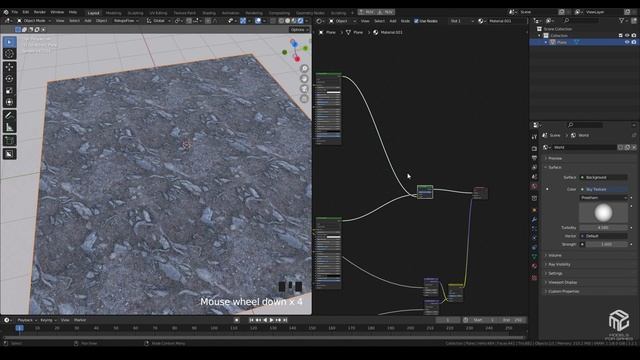
Task: Open Global transform orientation dropdown
Action: coord(158,20)
